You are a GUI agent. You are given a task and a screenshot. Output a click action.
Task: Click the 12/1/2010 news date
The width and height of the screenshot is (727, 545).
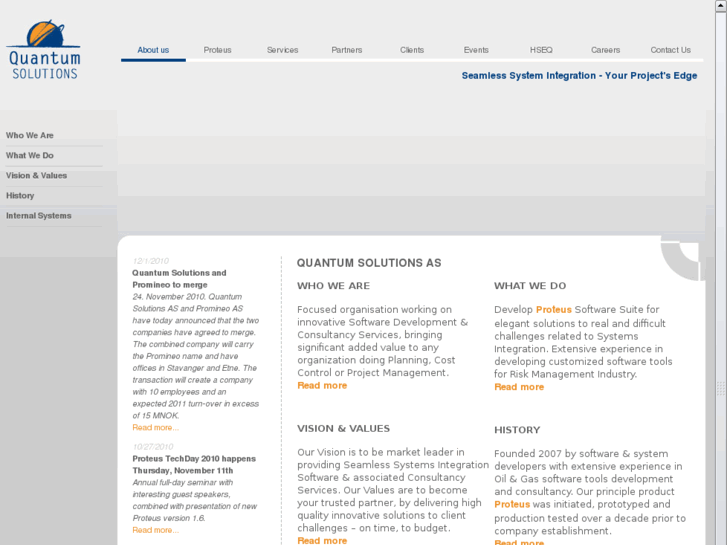click(151, 261)
